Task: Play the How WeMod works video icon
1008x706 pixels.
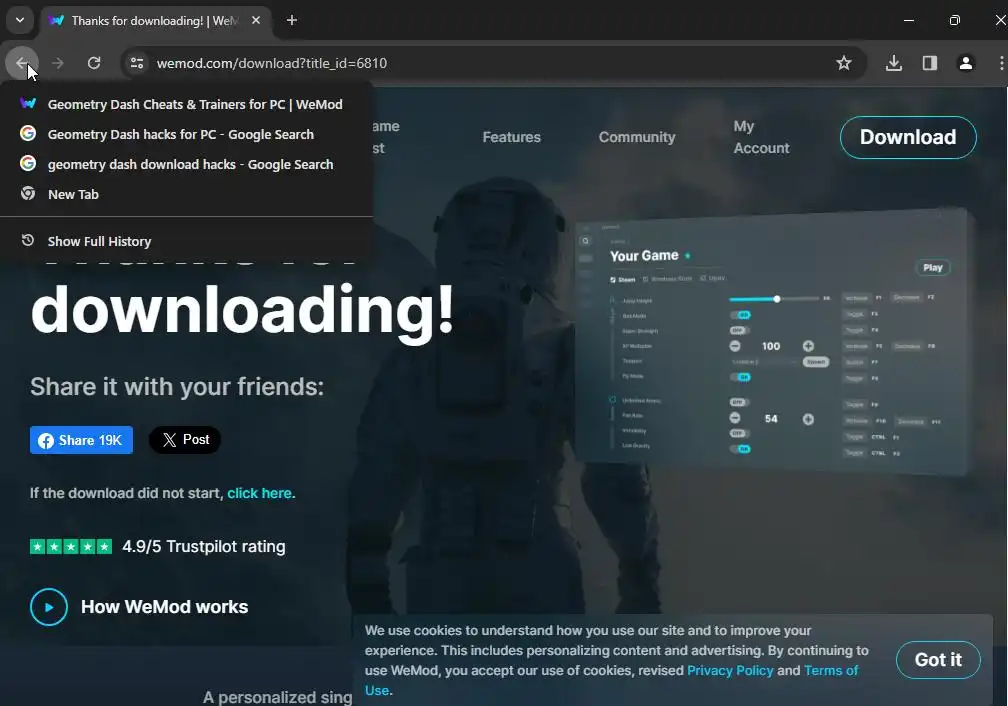Action: 49,607
